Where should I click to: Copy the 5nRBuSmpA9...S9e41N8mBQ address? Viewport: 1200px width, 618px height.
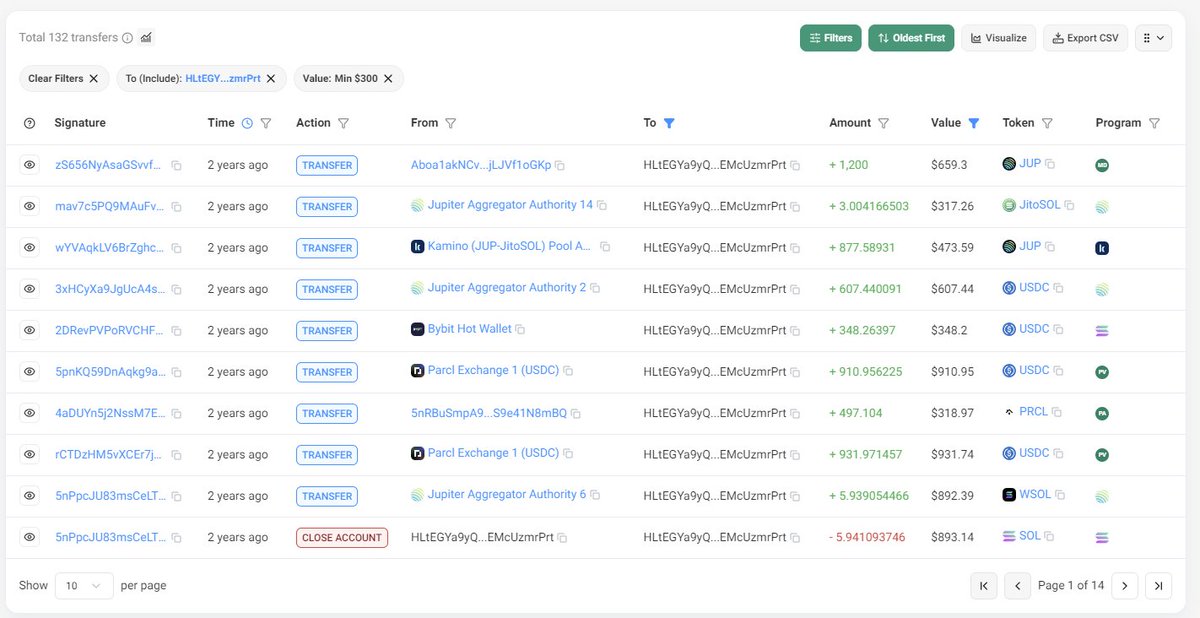[576, 413]
